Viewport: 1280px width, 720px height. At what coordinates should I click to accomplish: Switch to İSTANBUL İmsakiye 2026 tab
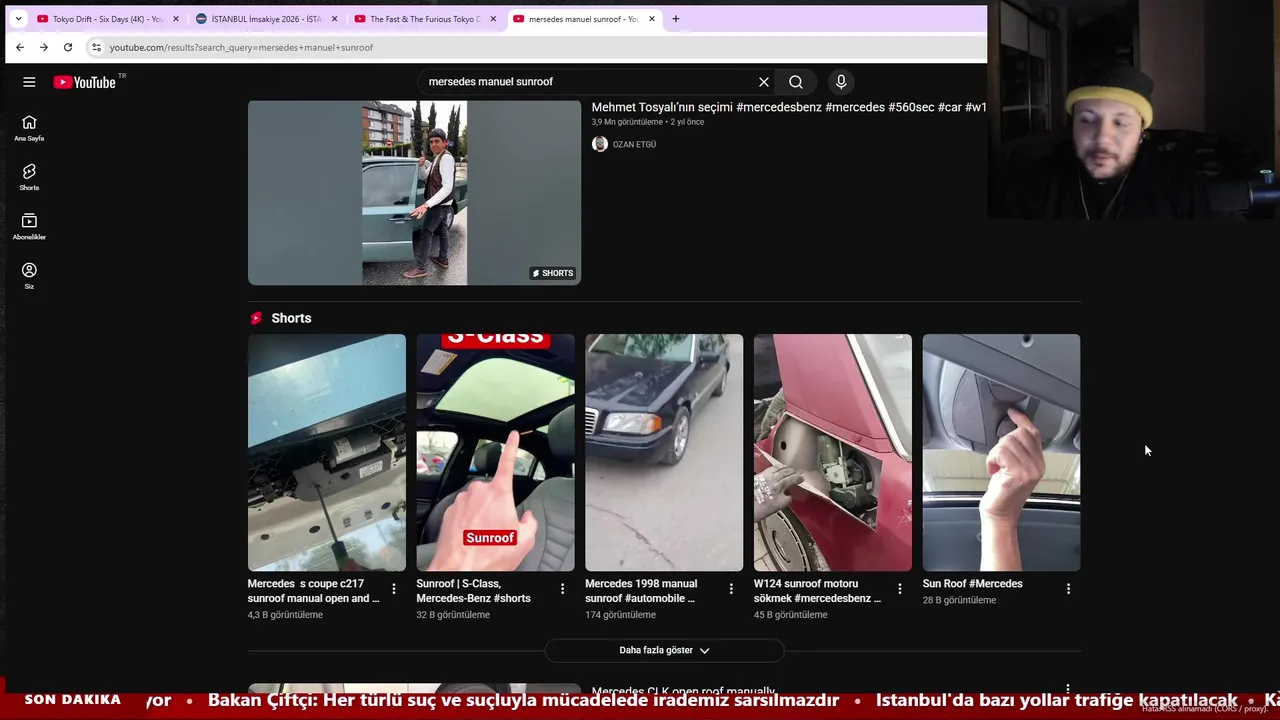[265, 19]
